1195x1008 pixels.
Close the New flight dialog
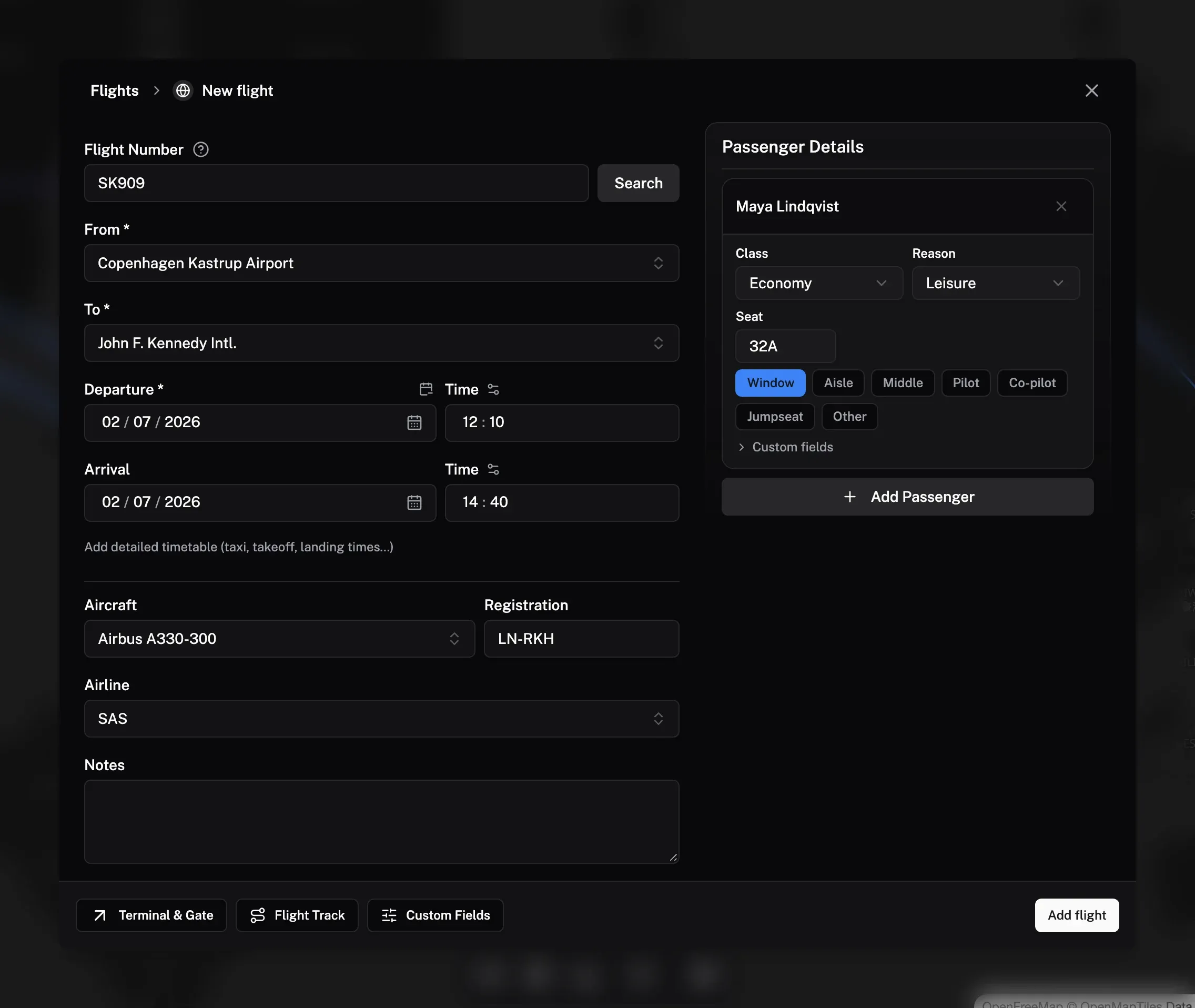1091,90
